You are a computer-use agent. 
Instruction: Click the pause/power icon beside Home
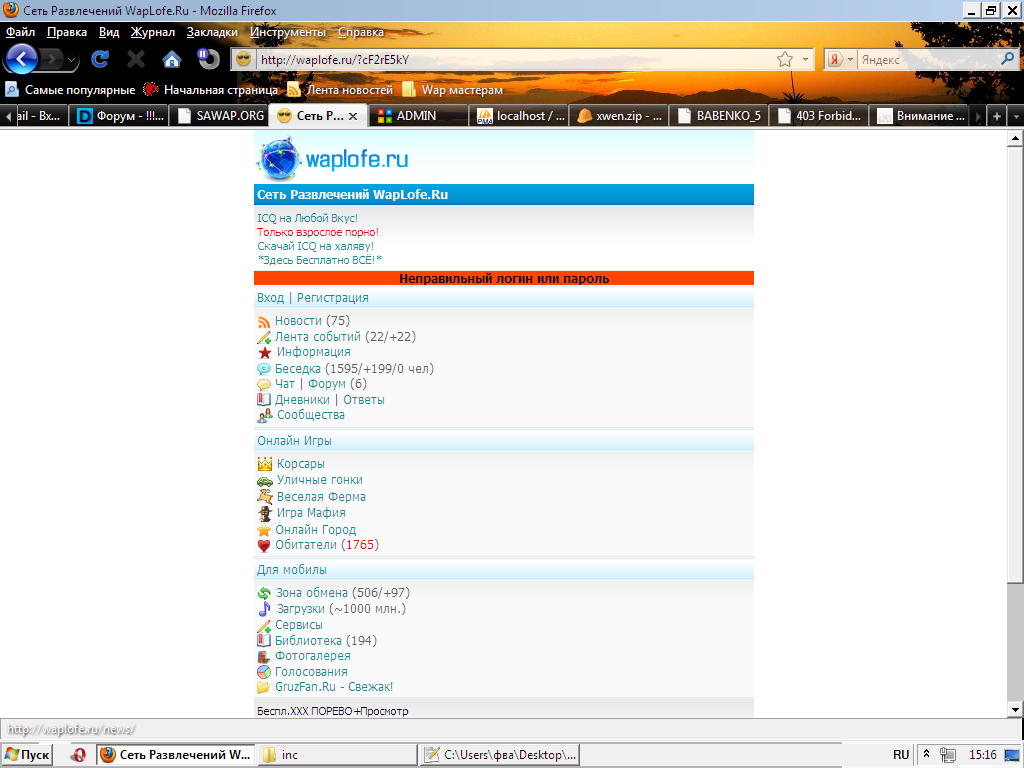(208, 59)
